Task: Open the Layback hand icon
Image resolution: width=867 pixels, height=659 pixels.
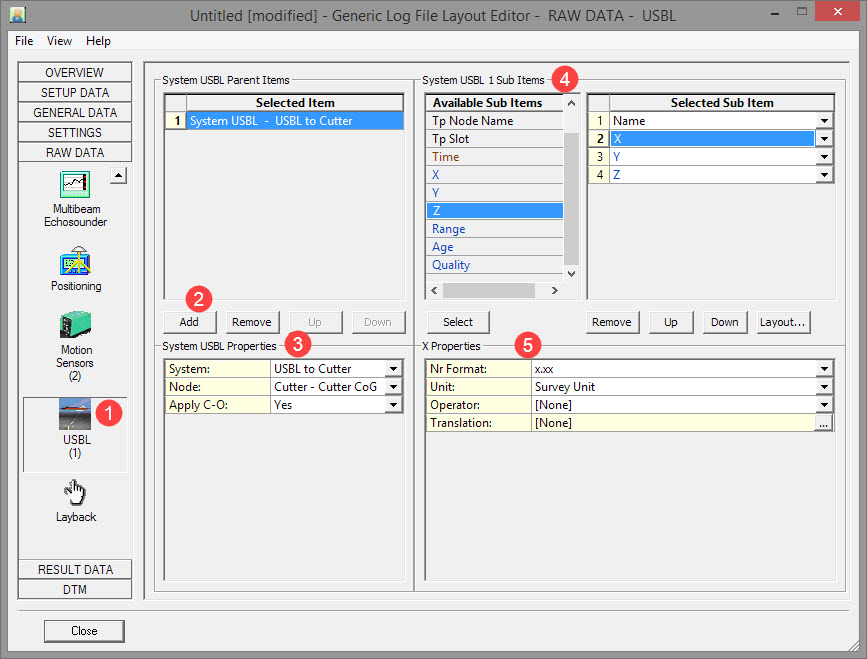Action: 76,492
